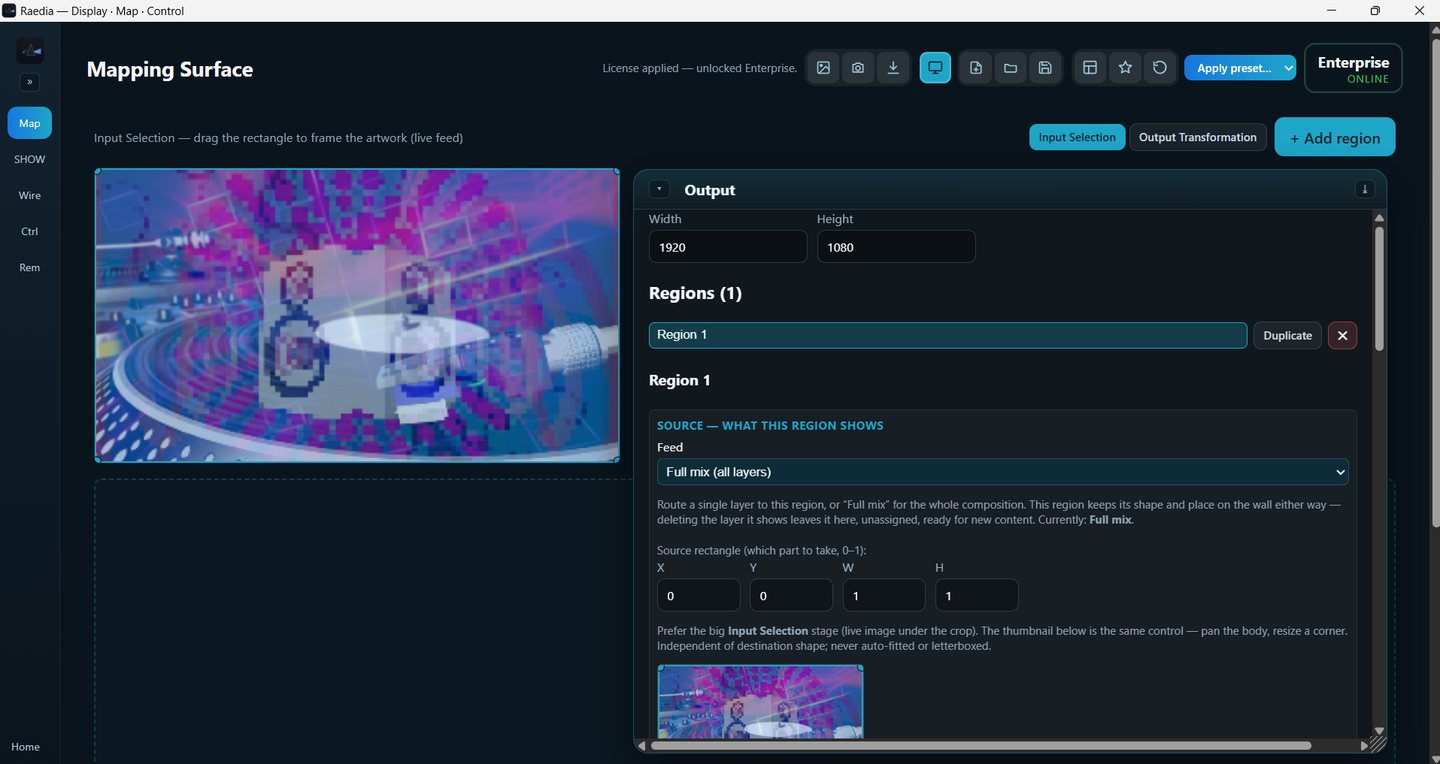1440x764 pixels.
Task: Click the Raedia logo in sidebar
Action: click(x=30, y=50)
